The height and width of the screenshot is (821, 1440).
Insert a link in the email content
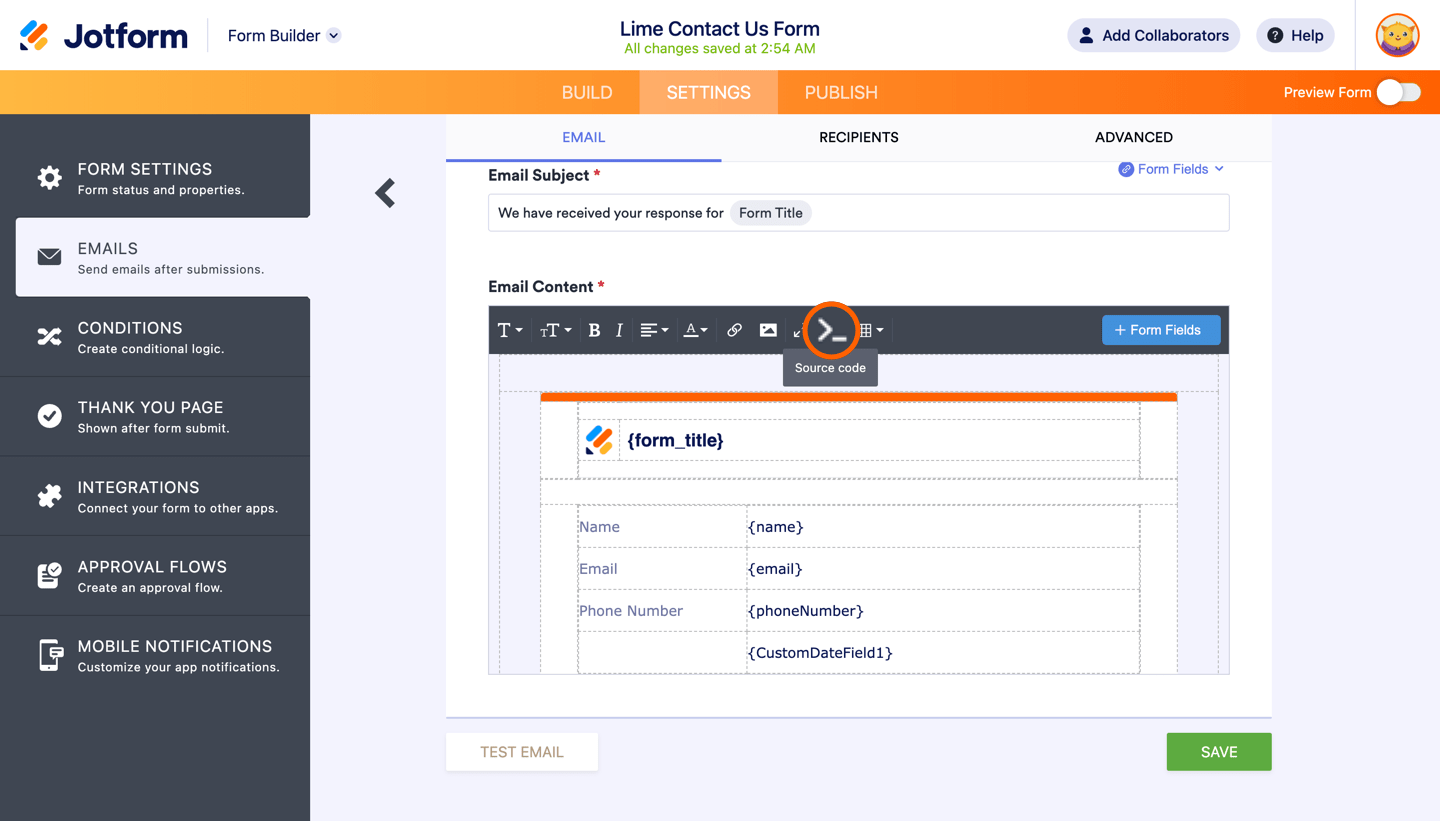coord(734,330)
